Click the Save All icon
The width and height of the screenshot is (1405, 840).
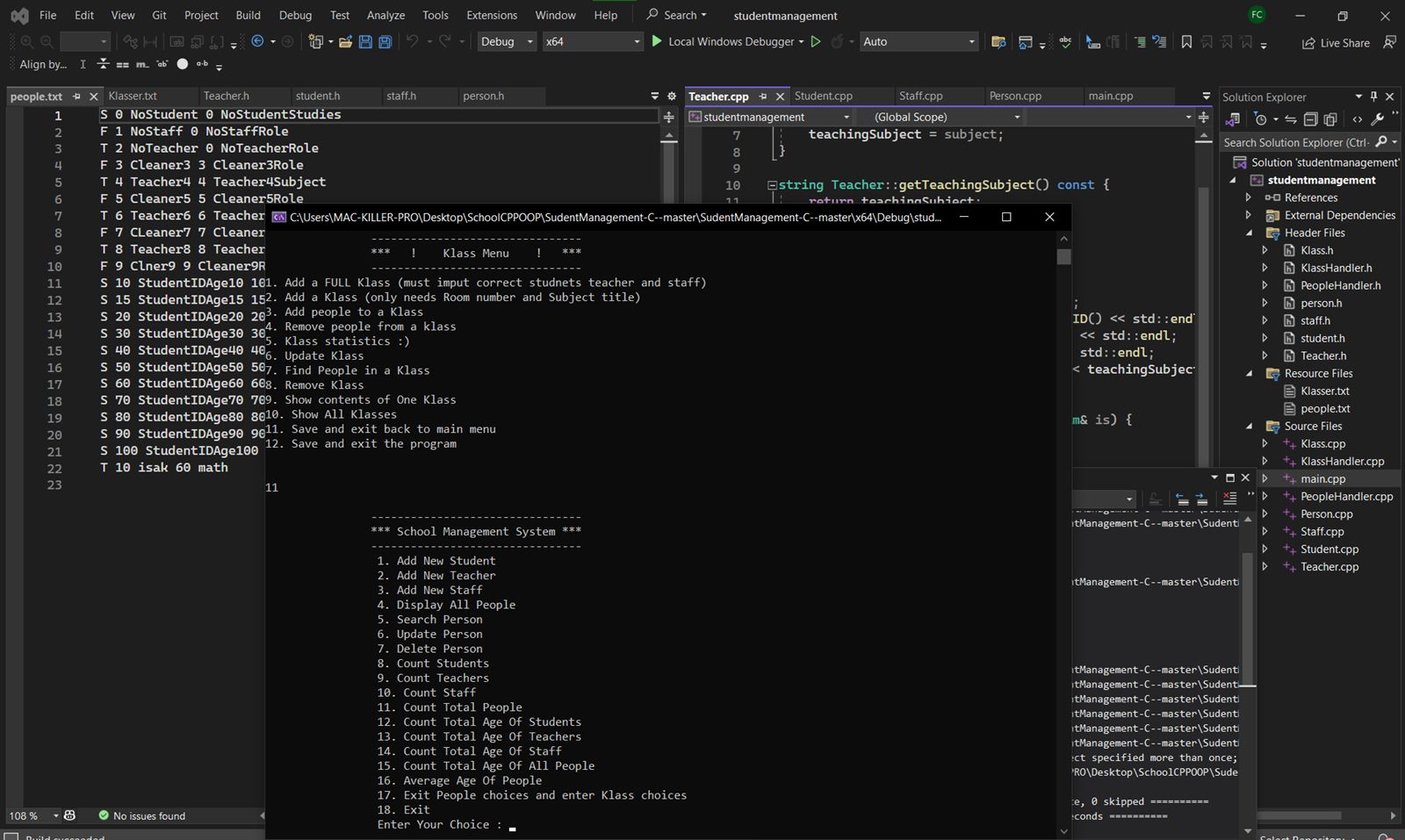[385, 41]
